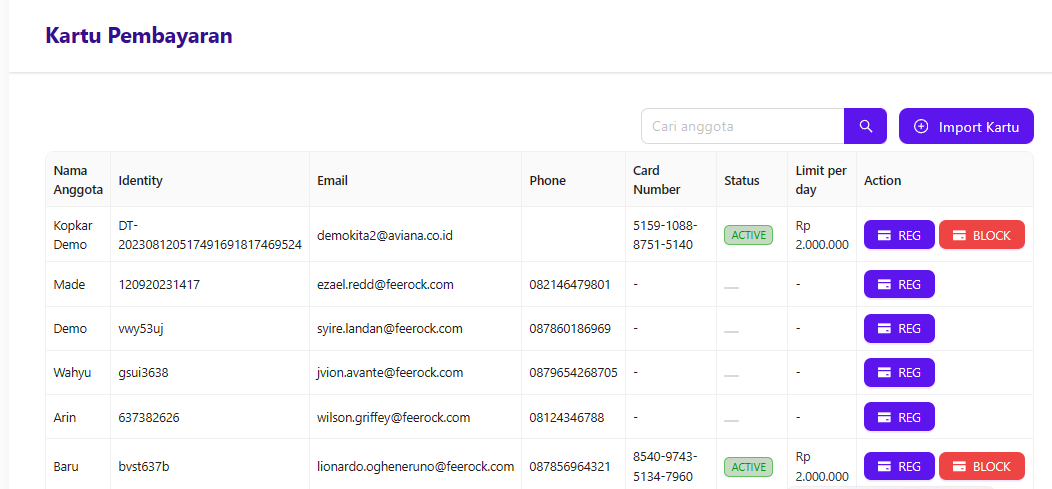This screenshot has height=489, width=1052.
Task: Click email demokita2@aviana.co.id
Action: (385, 235)
